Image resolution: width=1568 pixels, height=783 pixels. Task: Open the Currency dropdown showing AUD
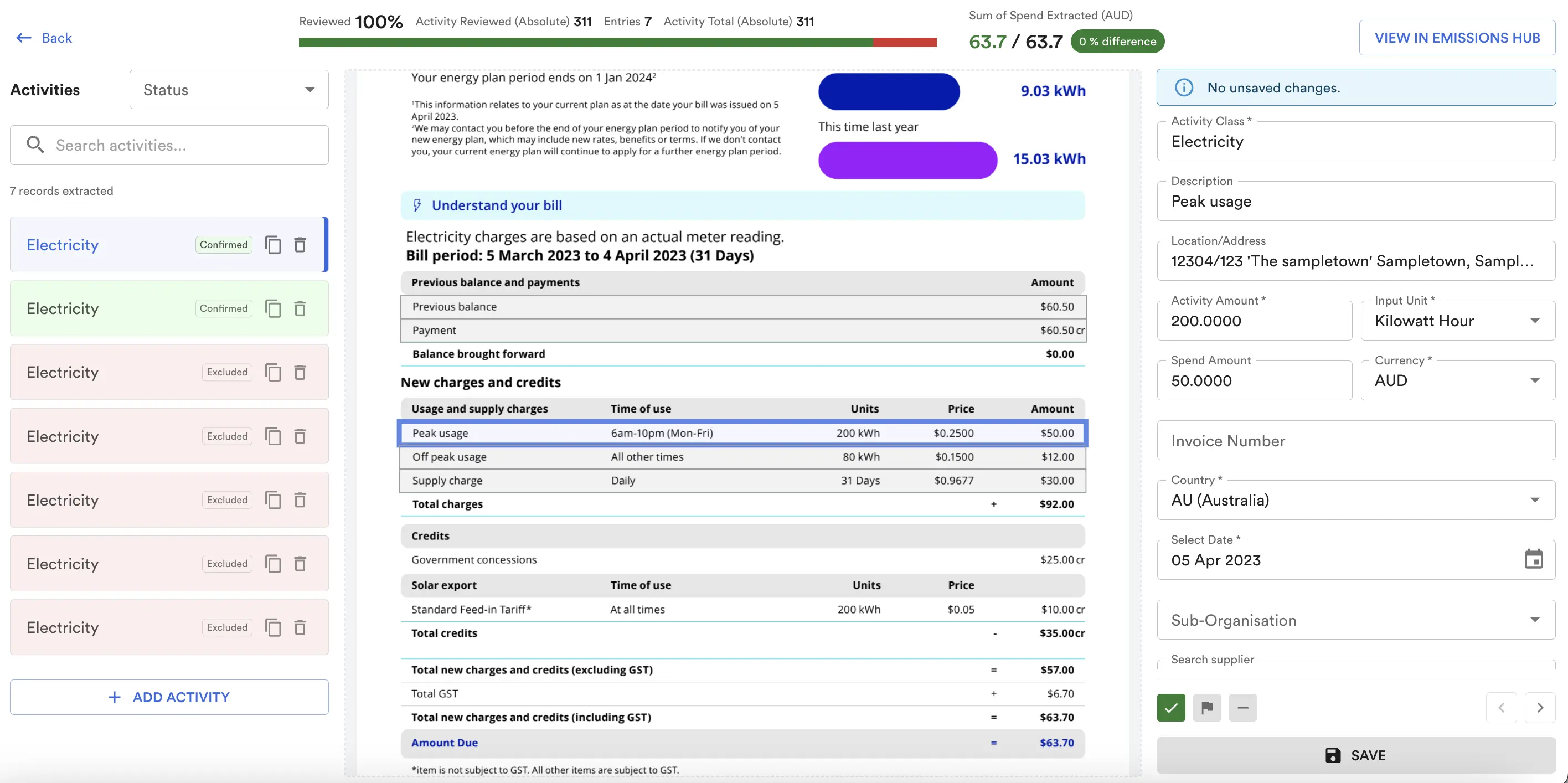(x=1535, y=380)
